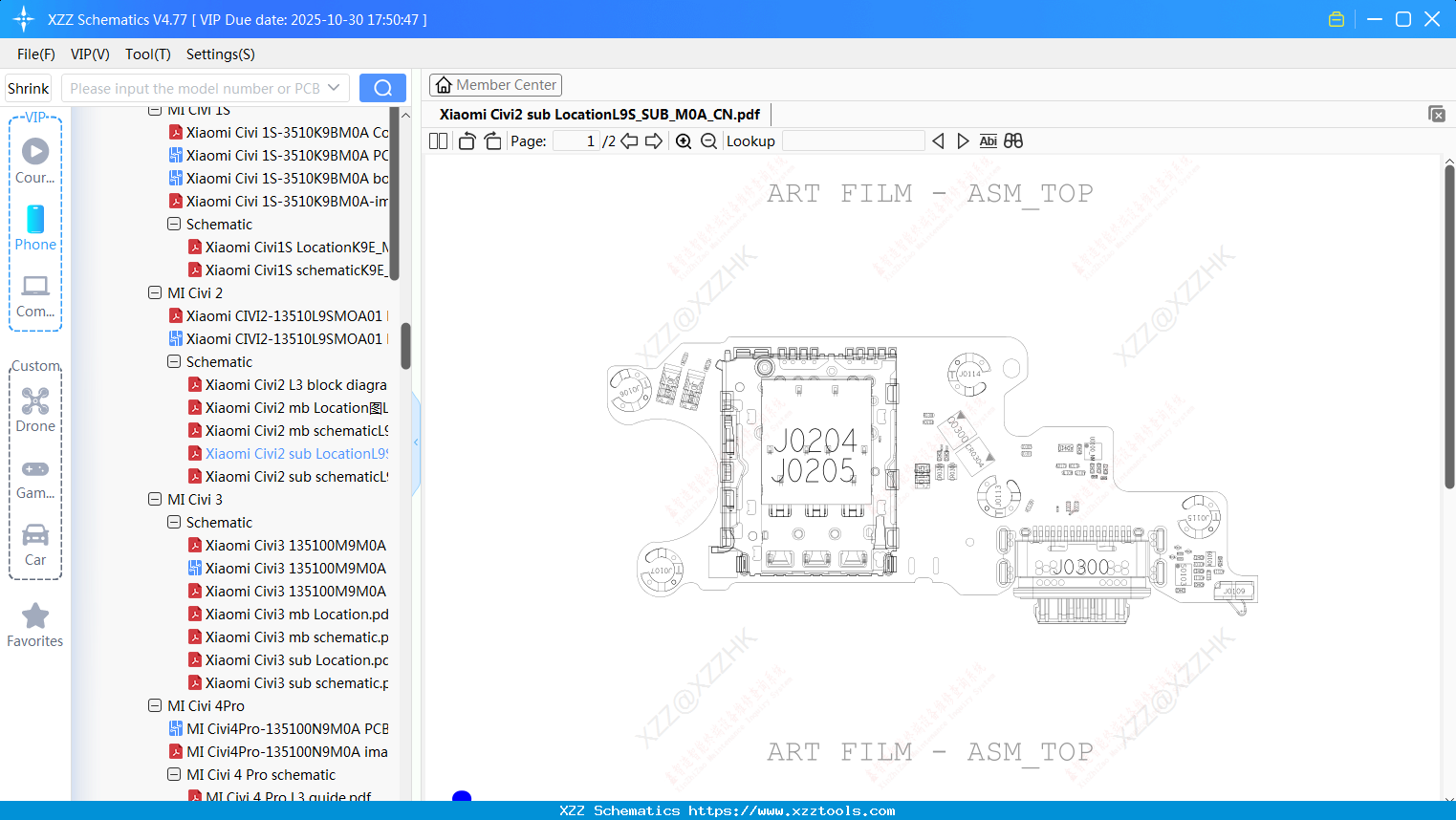
Task: Toggle the Car section in Custom panel
Action: coord(35,545)
